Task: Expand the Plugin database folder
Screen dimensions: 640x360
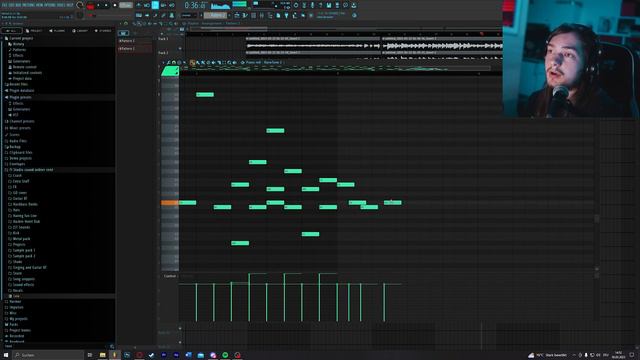Action: point(22,91)
